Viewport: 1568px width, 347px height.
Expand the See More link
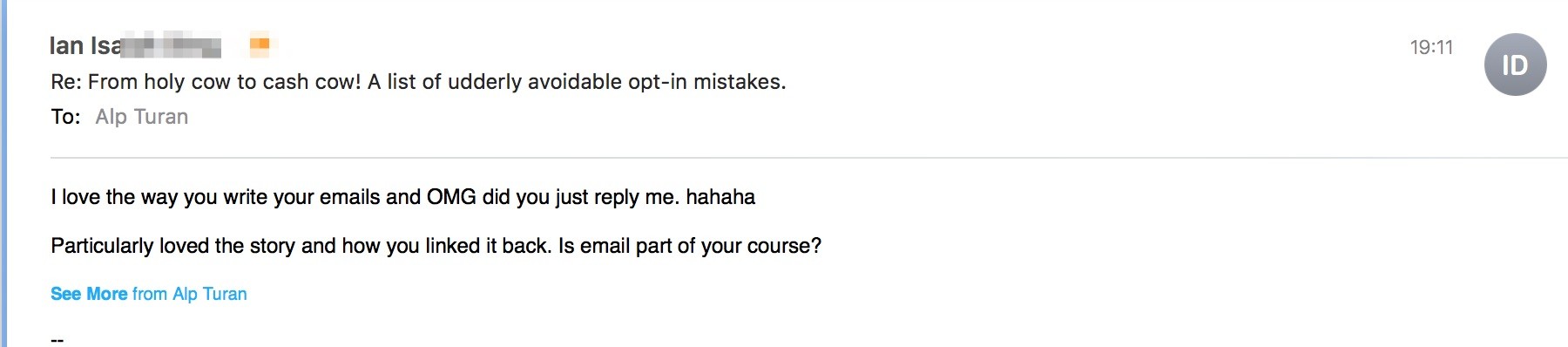[x=89, y=294]
